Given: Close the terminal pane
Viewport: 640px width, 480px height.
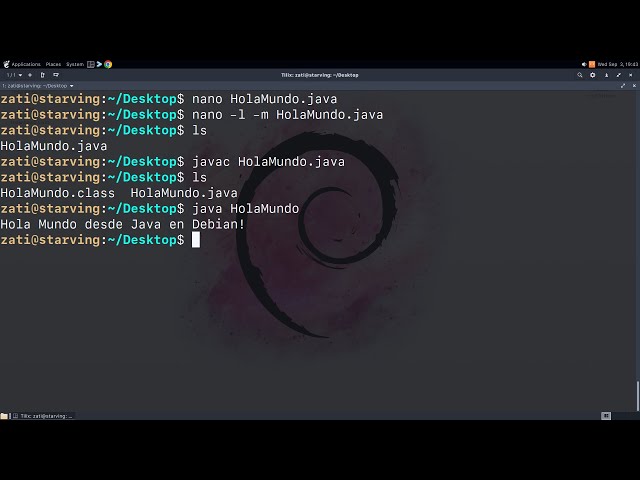Looking at the screenshot, I should 634,86.
